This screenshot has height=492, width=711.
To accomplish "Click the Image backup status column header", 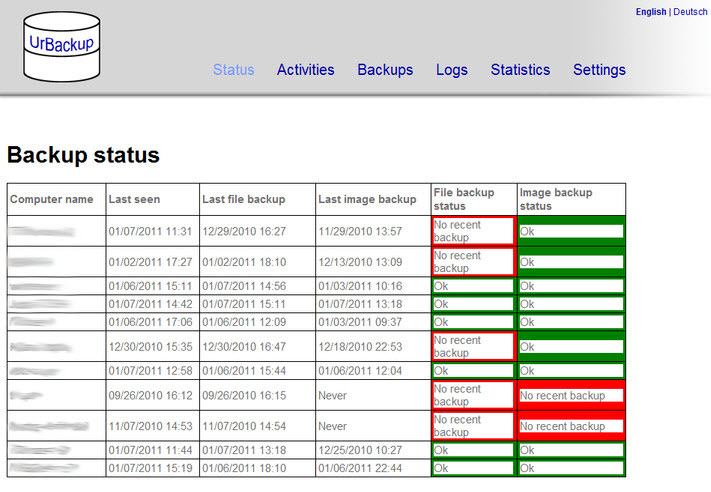I will 556,199.
